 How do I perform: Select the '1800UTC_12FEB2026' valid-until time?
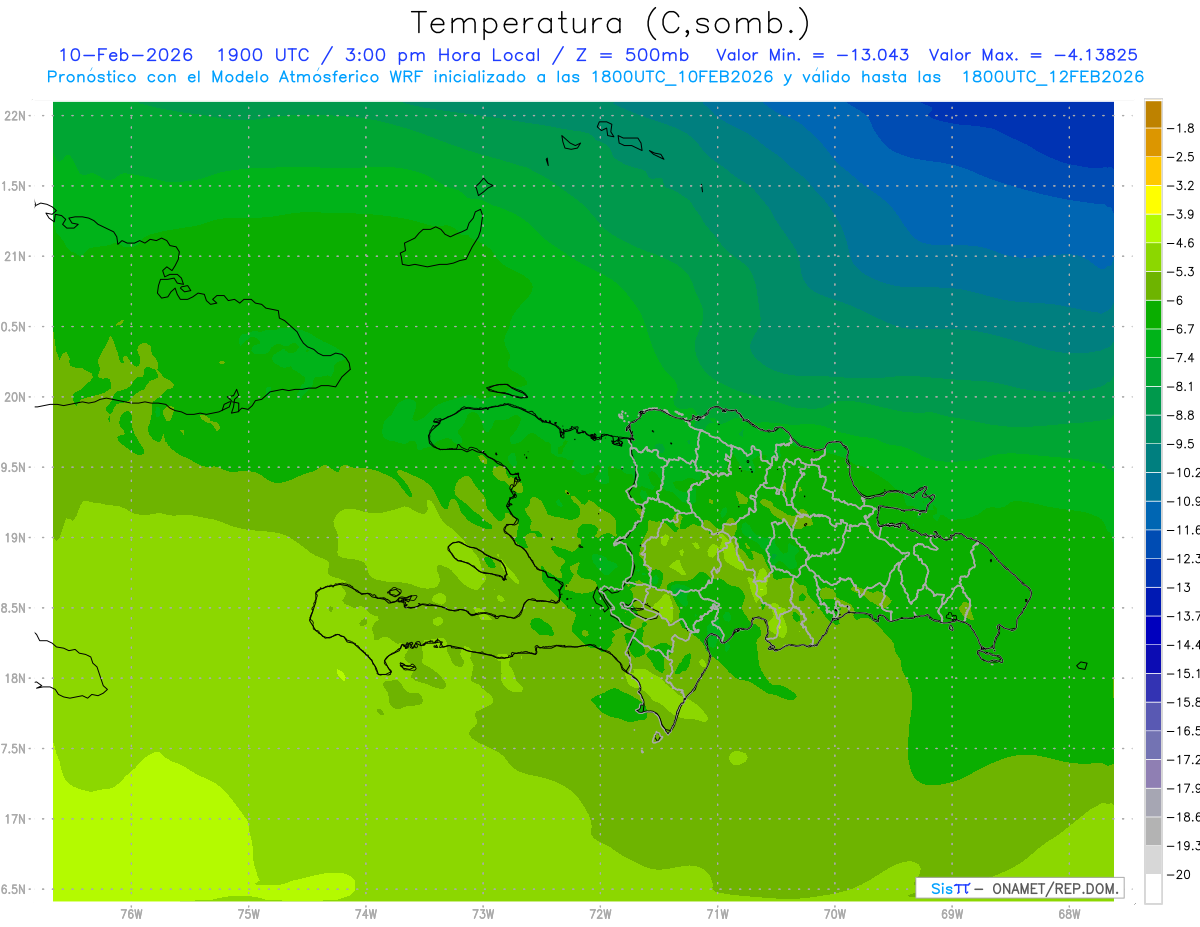1052,77
